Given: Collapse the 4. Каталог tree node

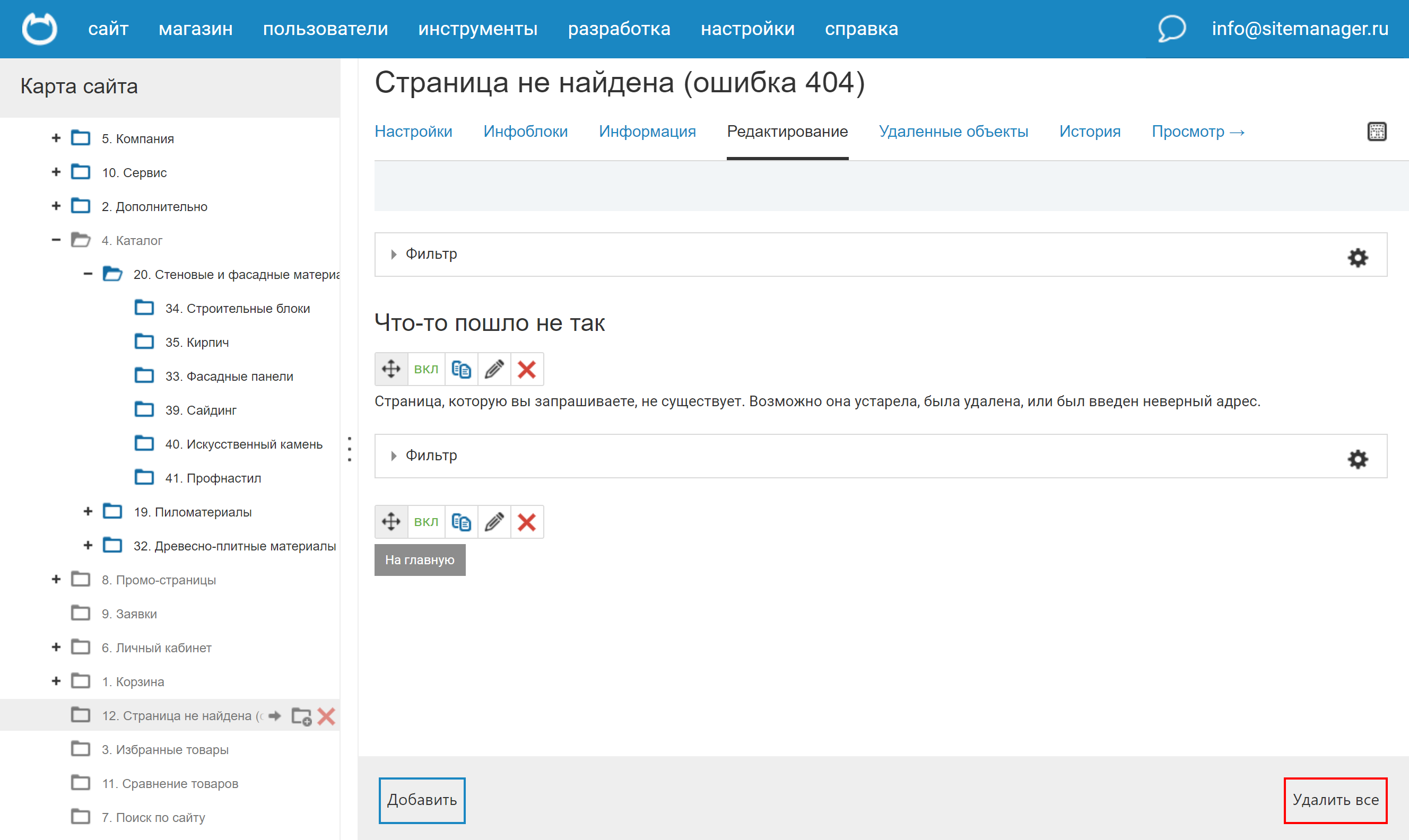Looking at the screenshot, I should point(56,240).
